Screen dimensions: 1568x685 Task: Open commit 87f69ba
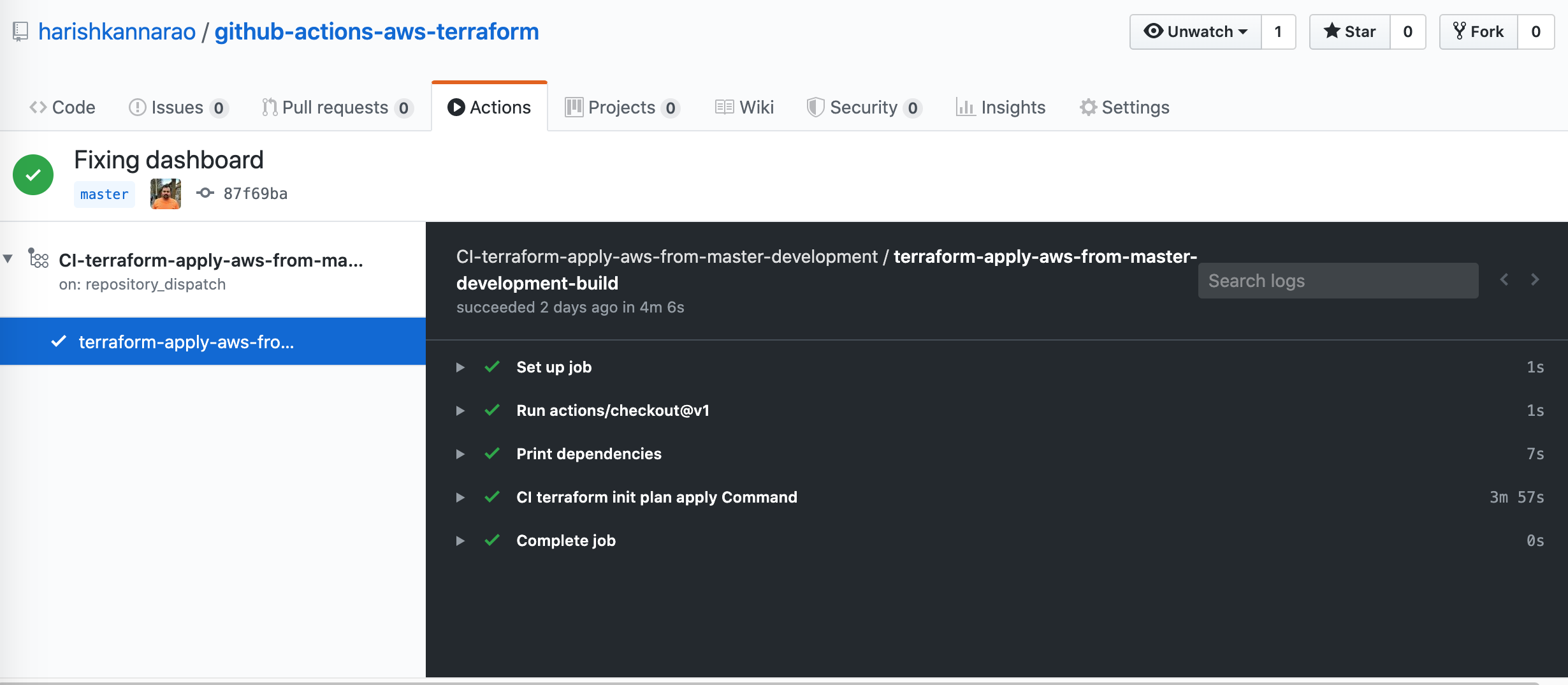pyautogui.click(x=255, y=193)
